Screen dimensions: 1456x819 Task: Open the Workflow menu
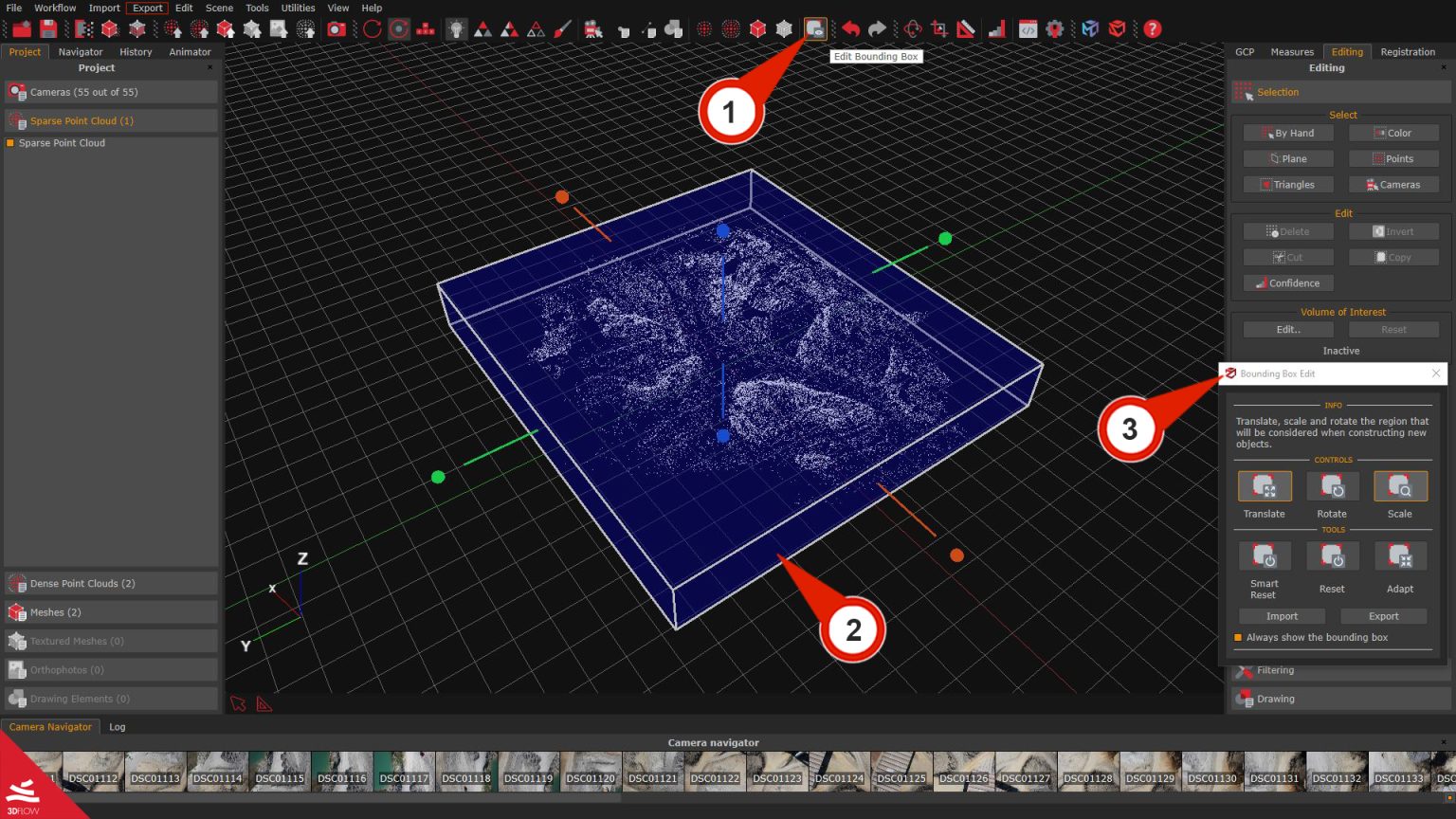click(54, 8)
